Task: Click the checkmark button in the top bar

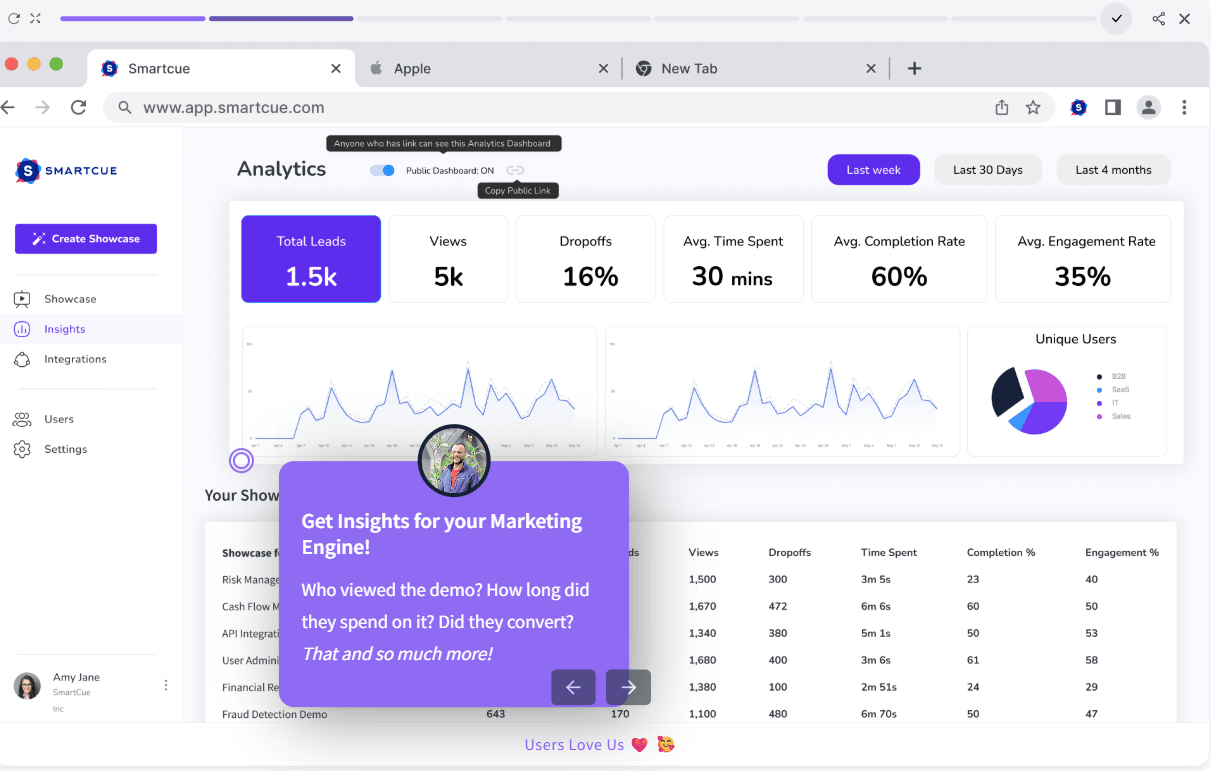Action: click(x=1116, y=18)
